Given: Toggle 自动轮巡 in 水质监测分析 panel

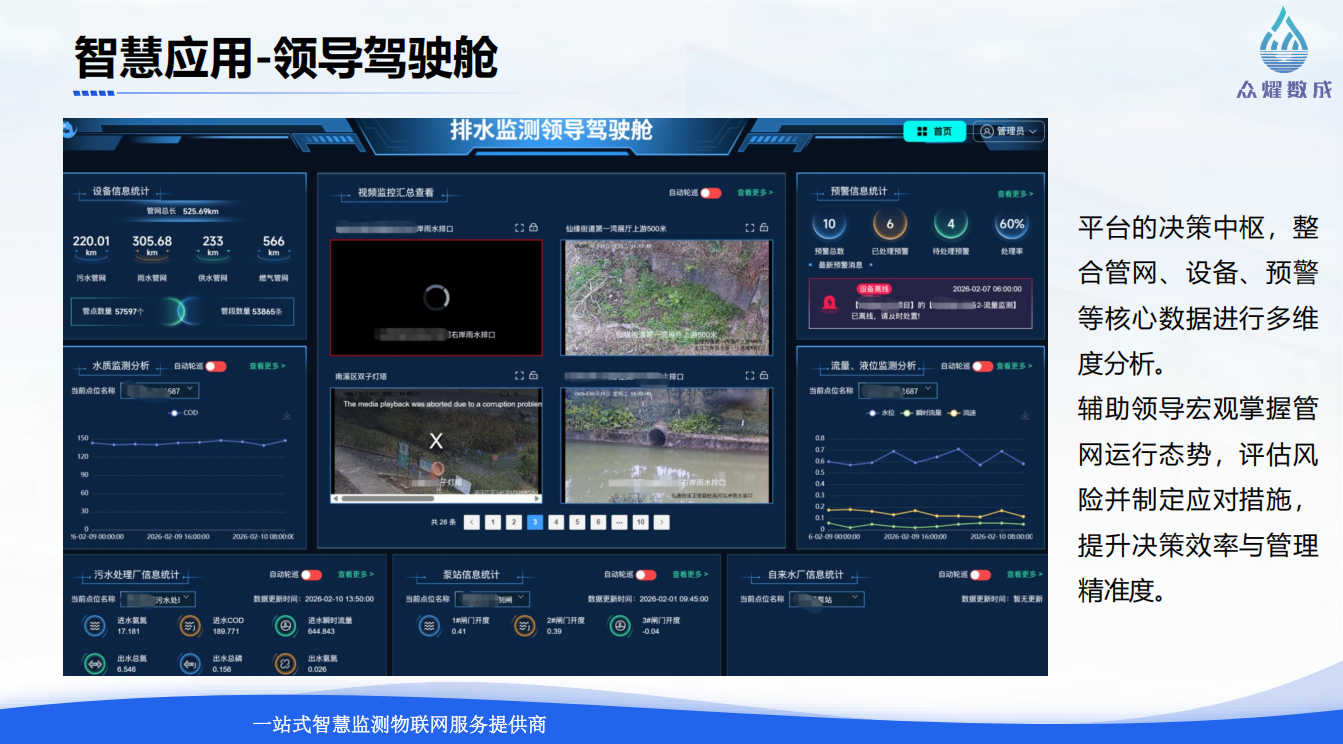Looking at the screenshot, I should pos(216,366).
